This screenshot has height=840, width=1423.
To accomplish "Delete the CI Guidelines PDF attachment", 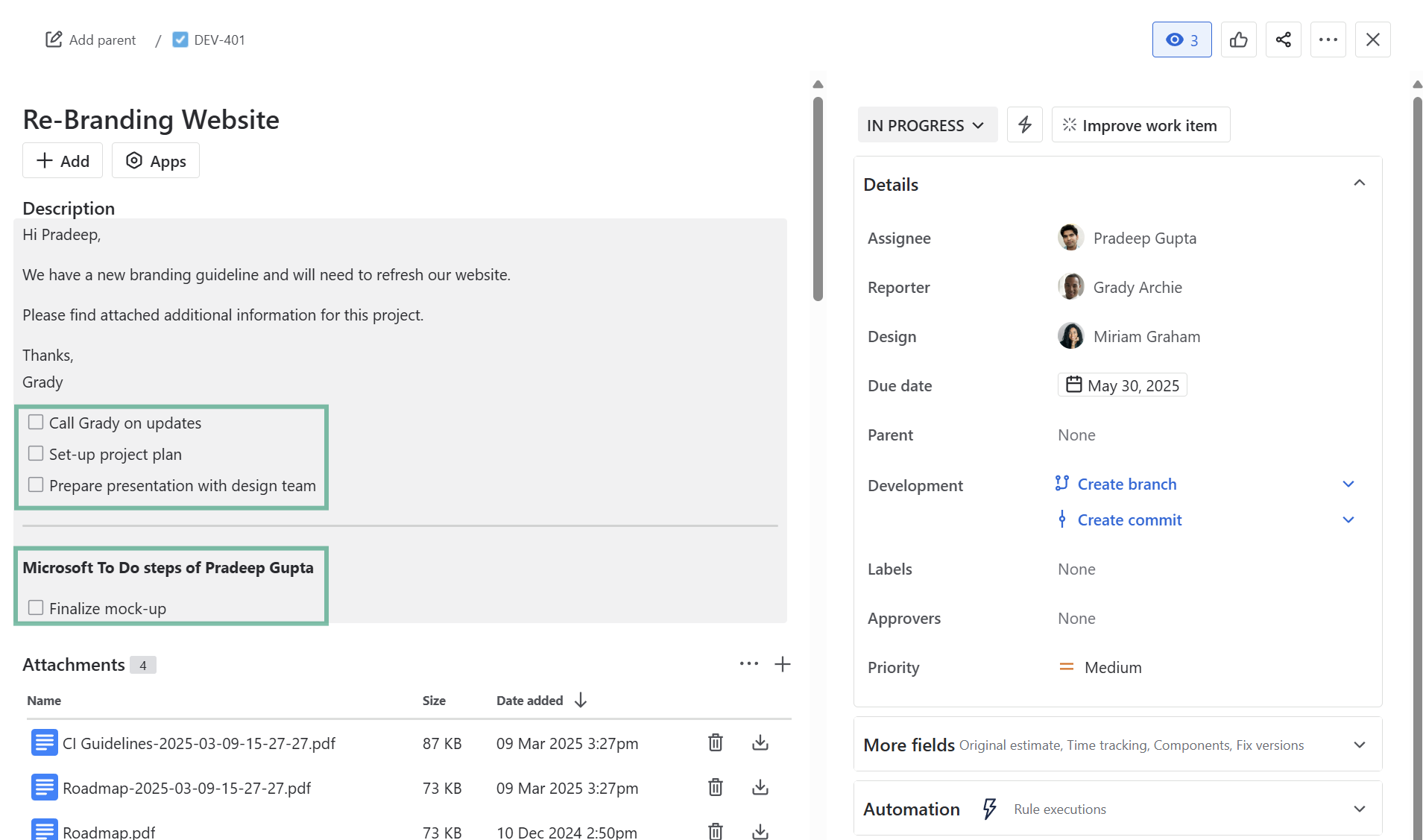I will (x=715, y=742).
